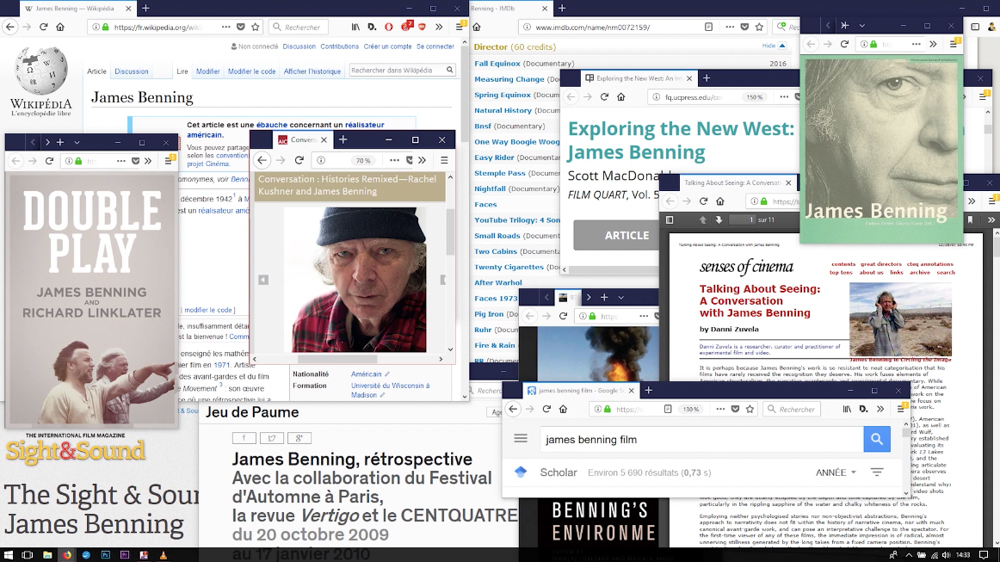Click the james benning film search field
Viewport: 1000px width, 562px height.
click(x=702, y=439)
